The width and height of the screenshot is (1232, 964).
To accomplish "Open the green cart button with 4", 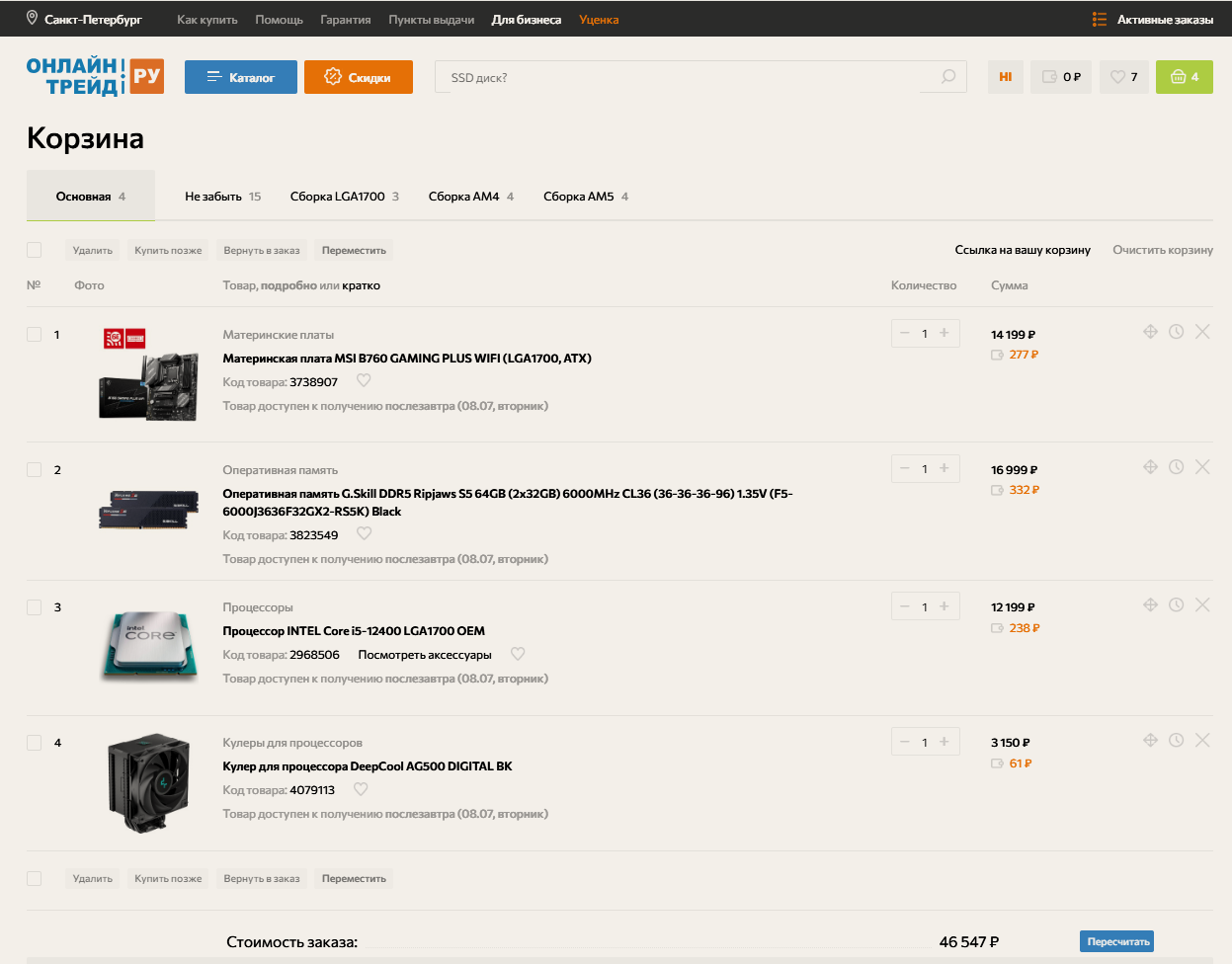I will coord(1184,77).
